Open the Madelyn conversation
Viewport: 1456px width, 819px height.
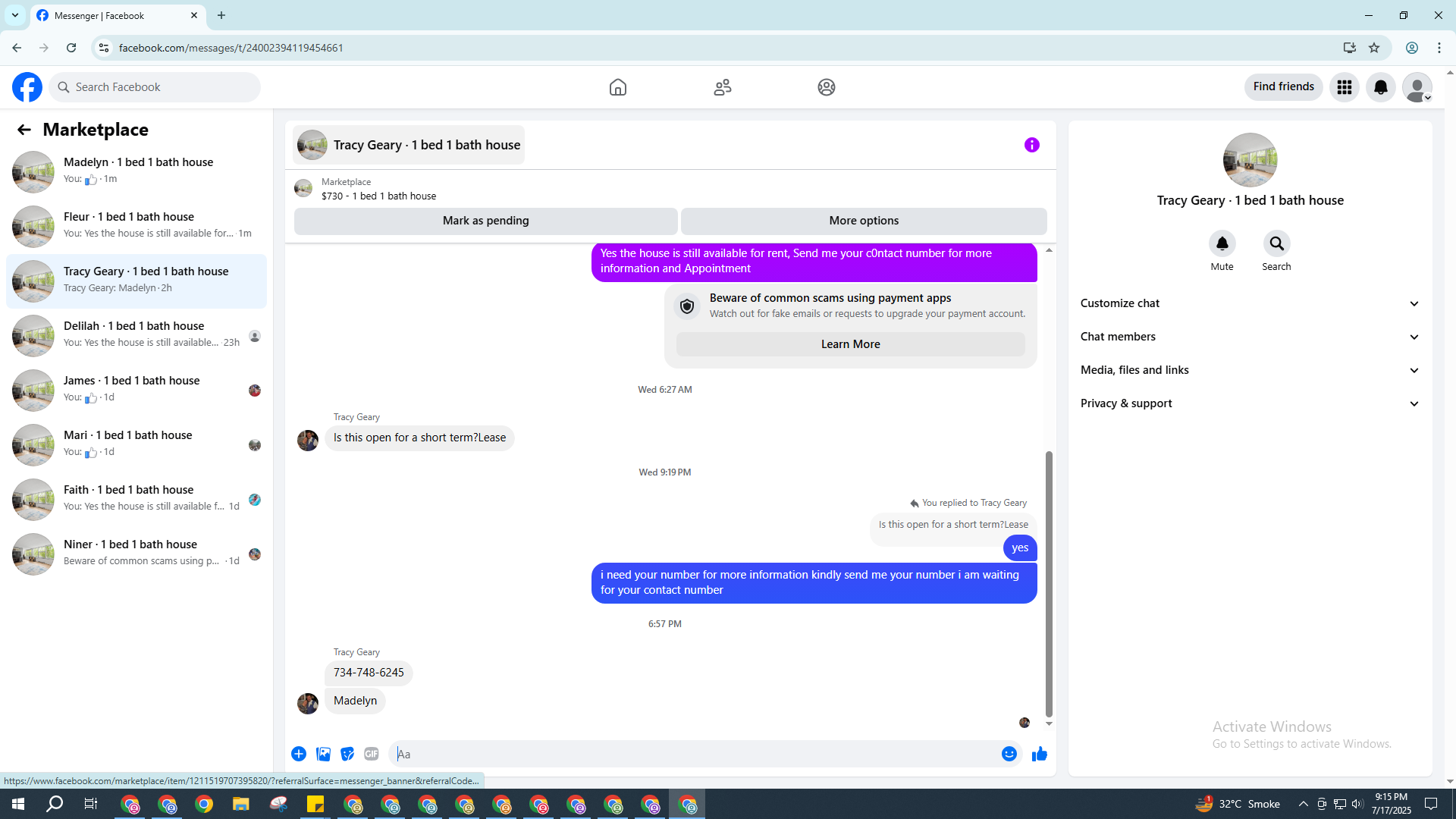tap(136, 171)
